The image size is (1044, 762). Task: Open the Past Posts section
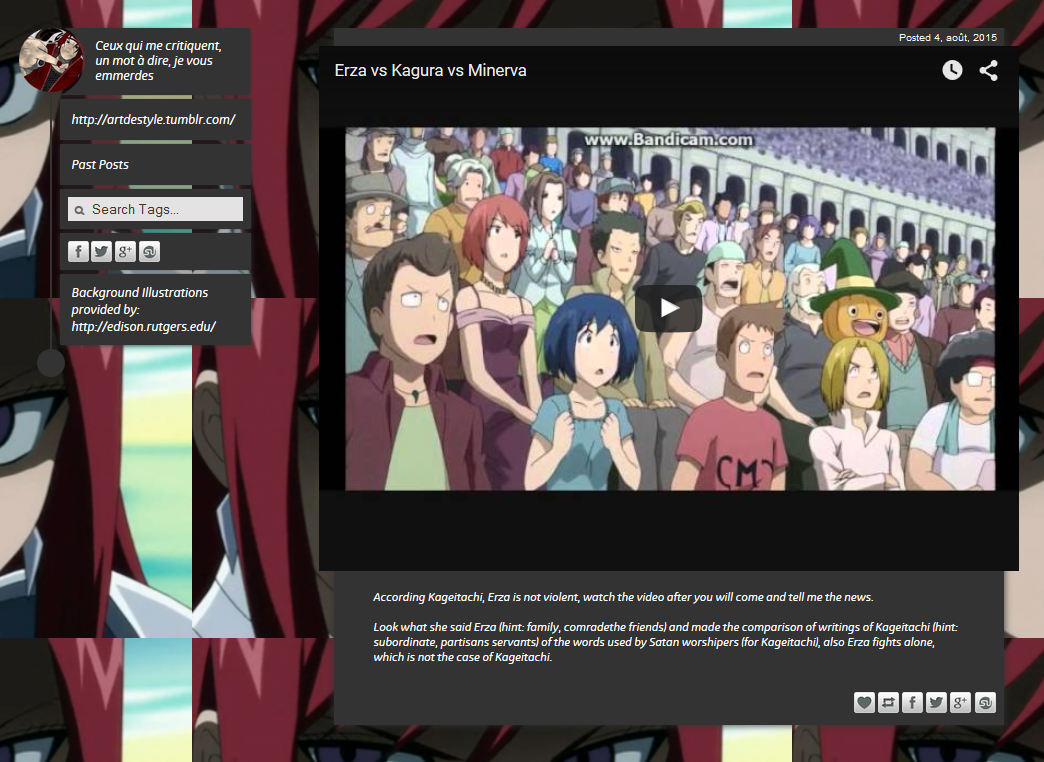[100, 165]
